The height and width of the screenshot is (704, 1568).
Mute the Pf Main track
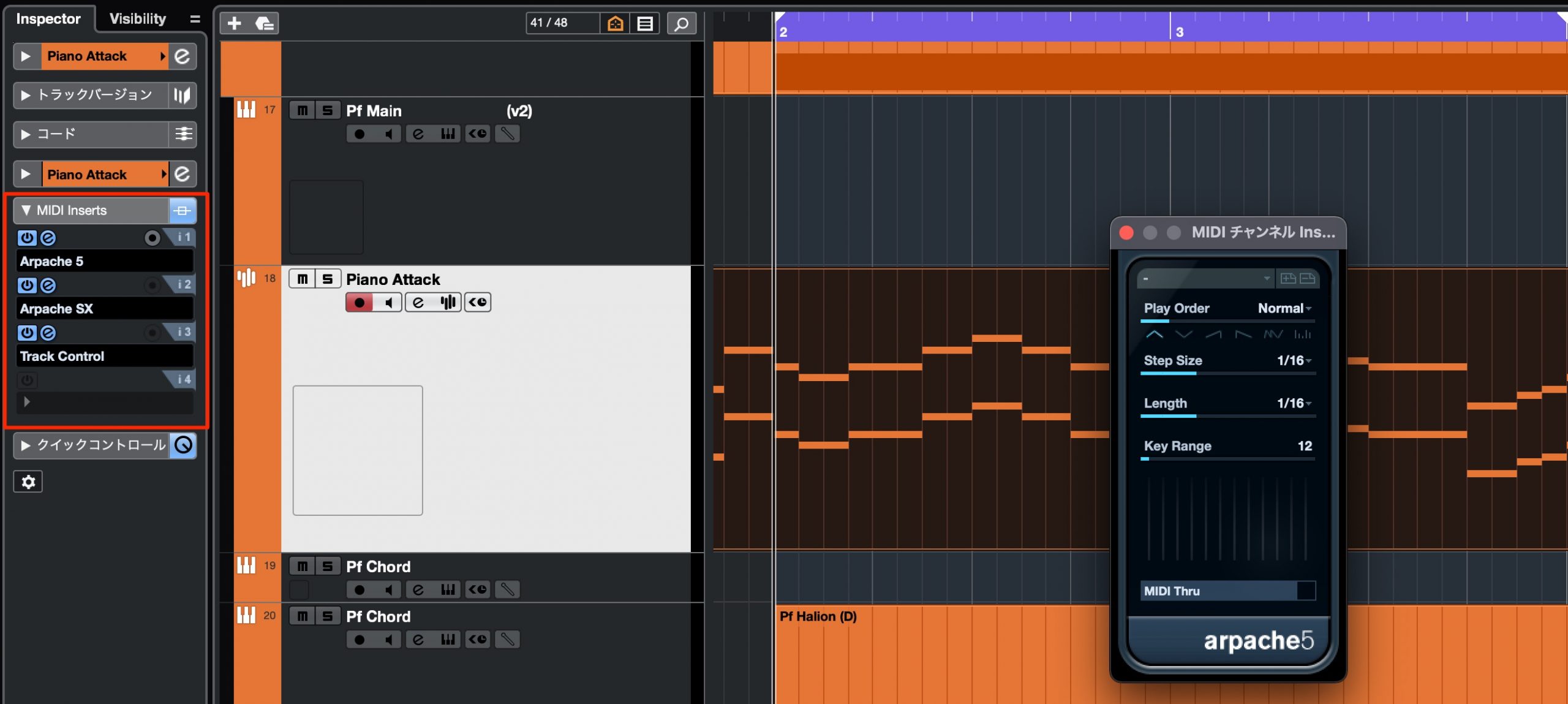click(x=303, y=110)
